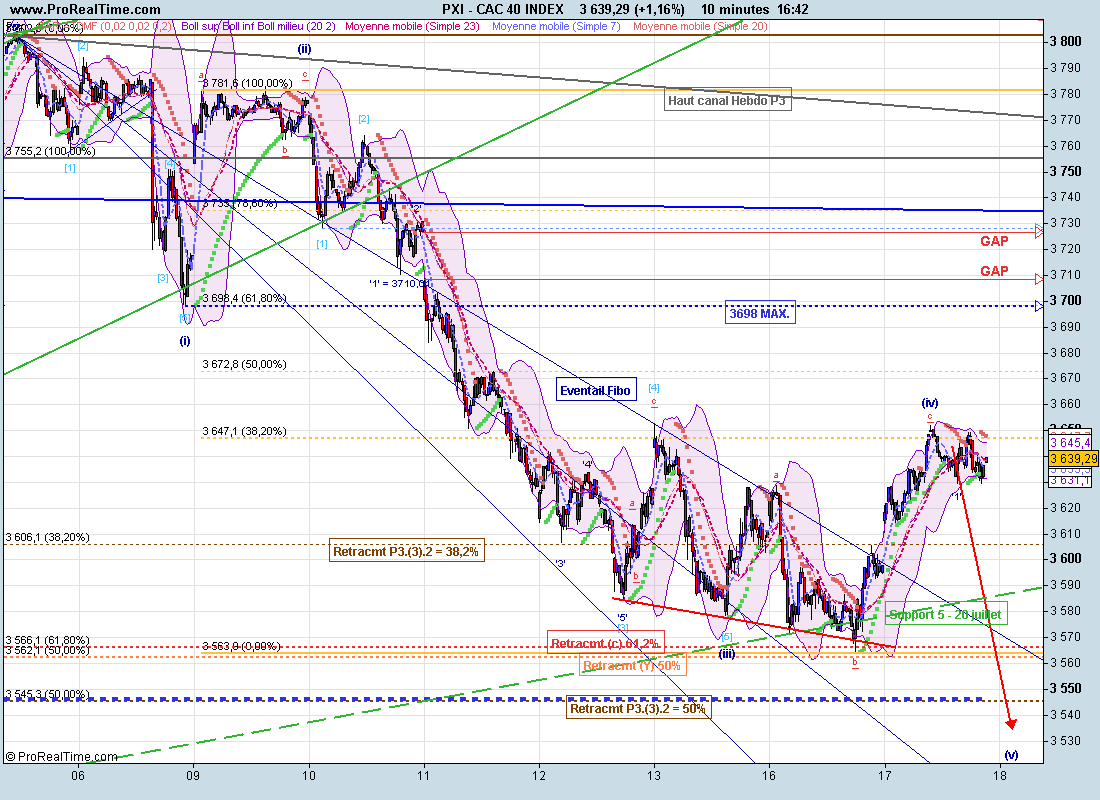Click red triangle marker on lower GAP line
The height and width of the screenshot is (800, 1100).
(x=1039, y=277)
